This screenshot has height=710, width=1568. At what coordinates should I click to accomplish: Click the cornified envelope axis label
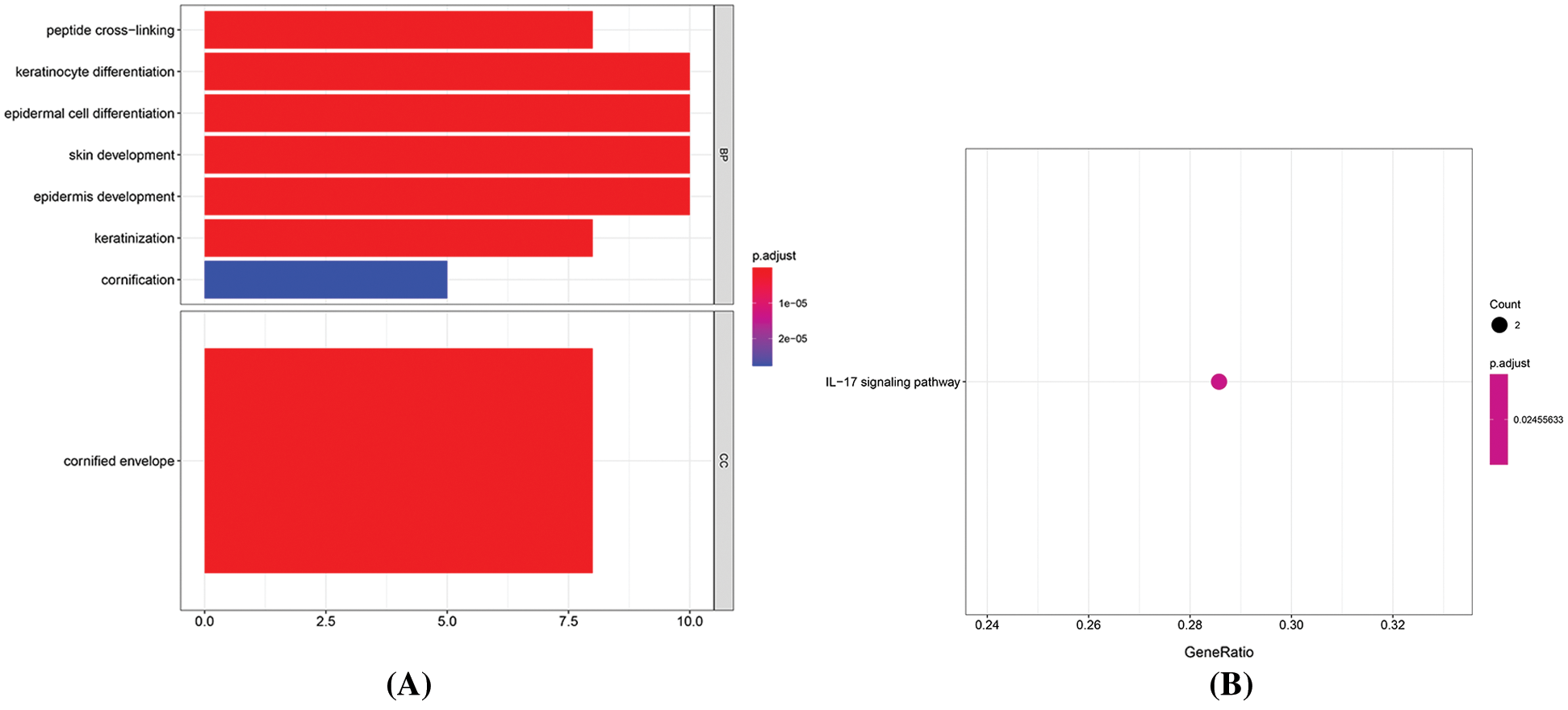(x=119, y=461)
